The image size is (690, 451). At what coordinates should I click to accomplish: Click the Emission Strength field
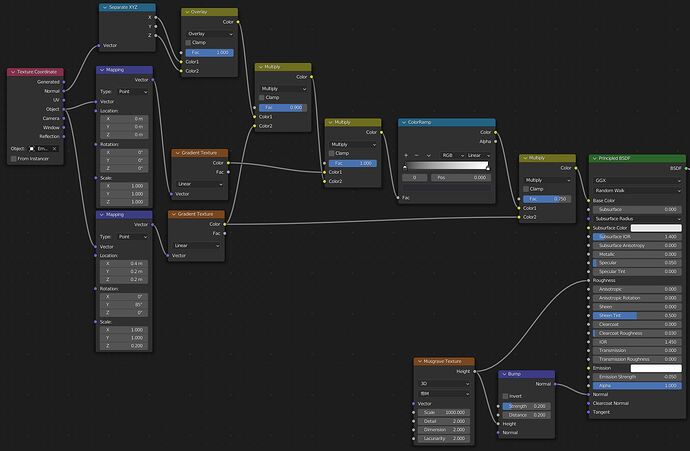coord(637,377)
